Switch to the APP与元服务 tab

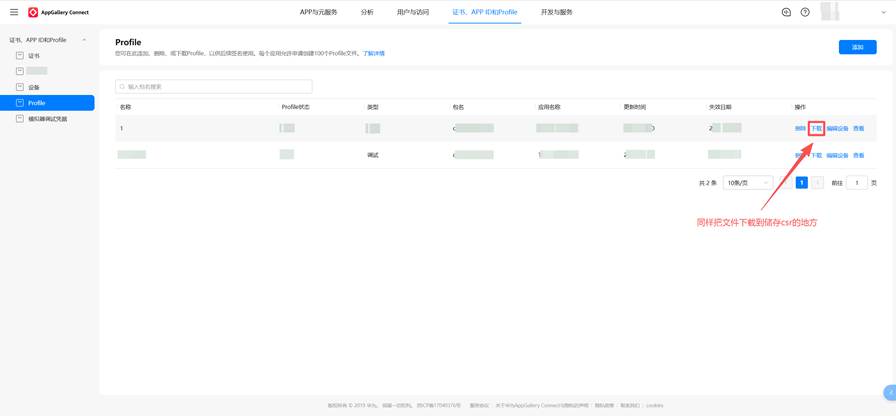[318, 12]
